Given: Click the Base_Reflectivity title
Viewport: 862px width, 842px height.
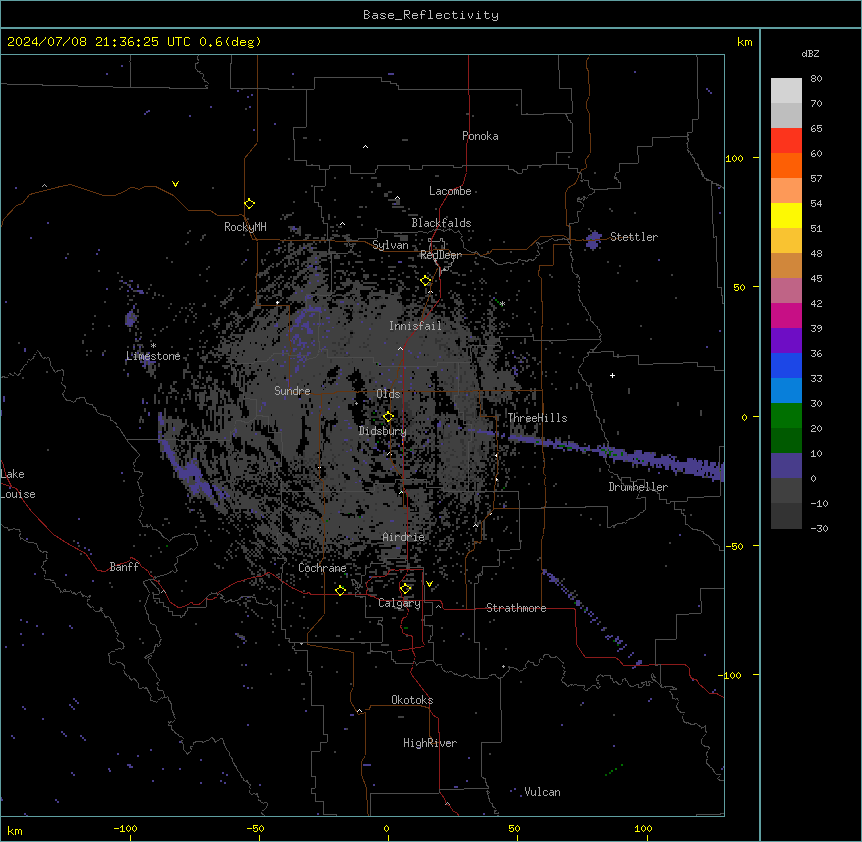Looking at the screenshot, I should (431, 15).
